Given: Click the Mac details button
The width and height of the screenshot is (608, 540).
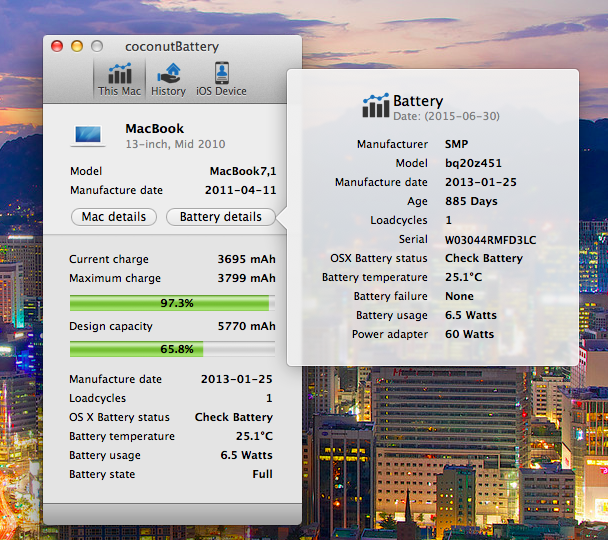Looking at the screenshot, I should 114,217.
